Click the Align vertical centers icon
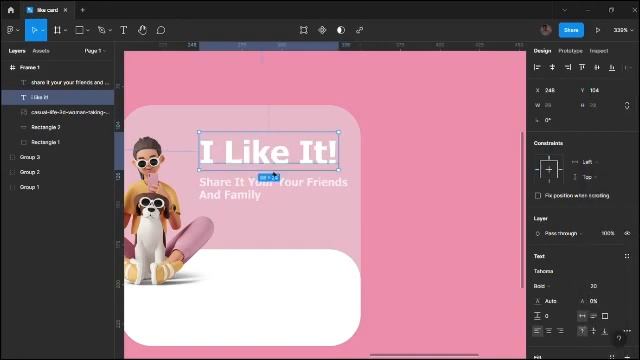 coord(597,67)
